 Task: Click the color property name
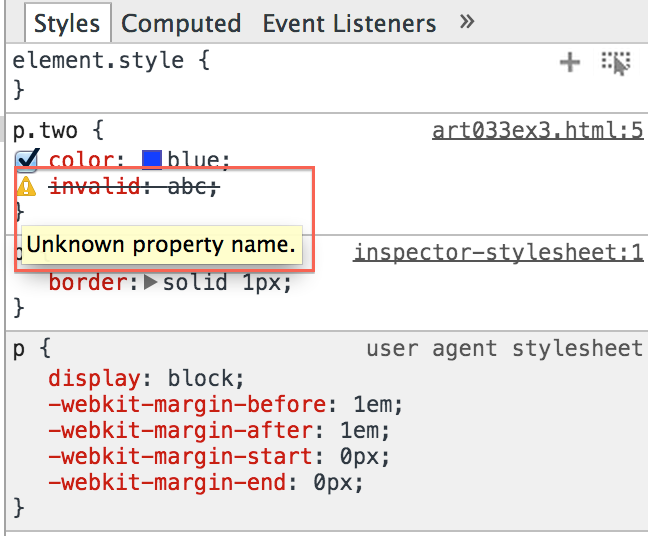pos(81,160)
